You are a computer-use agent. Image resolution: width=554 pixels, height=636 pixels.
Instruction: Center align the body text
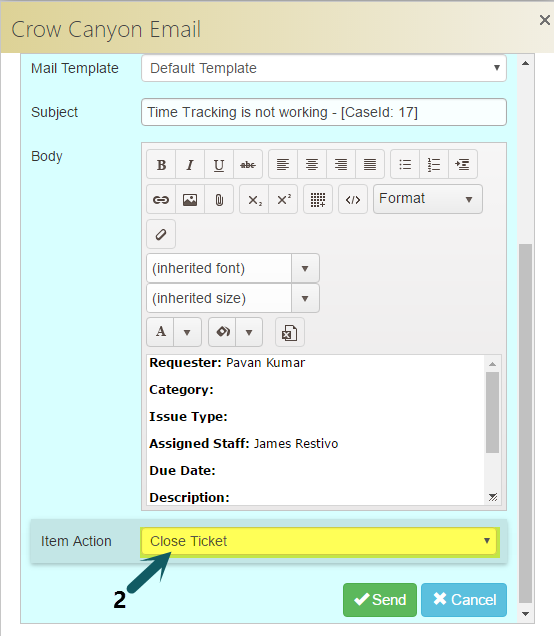[x=312, y=164]
